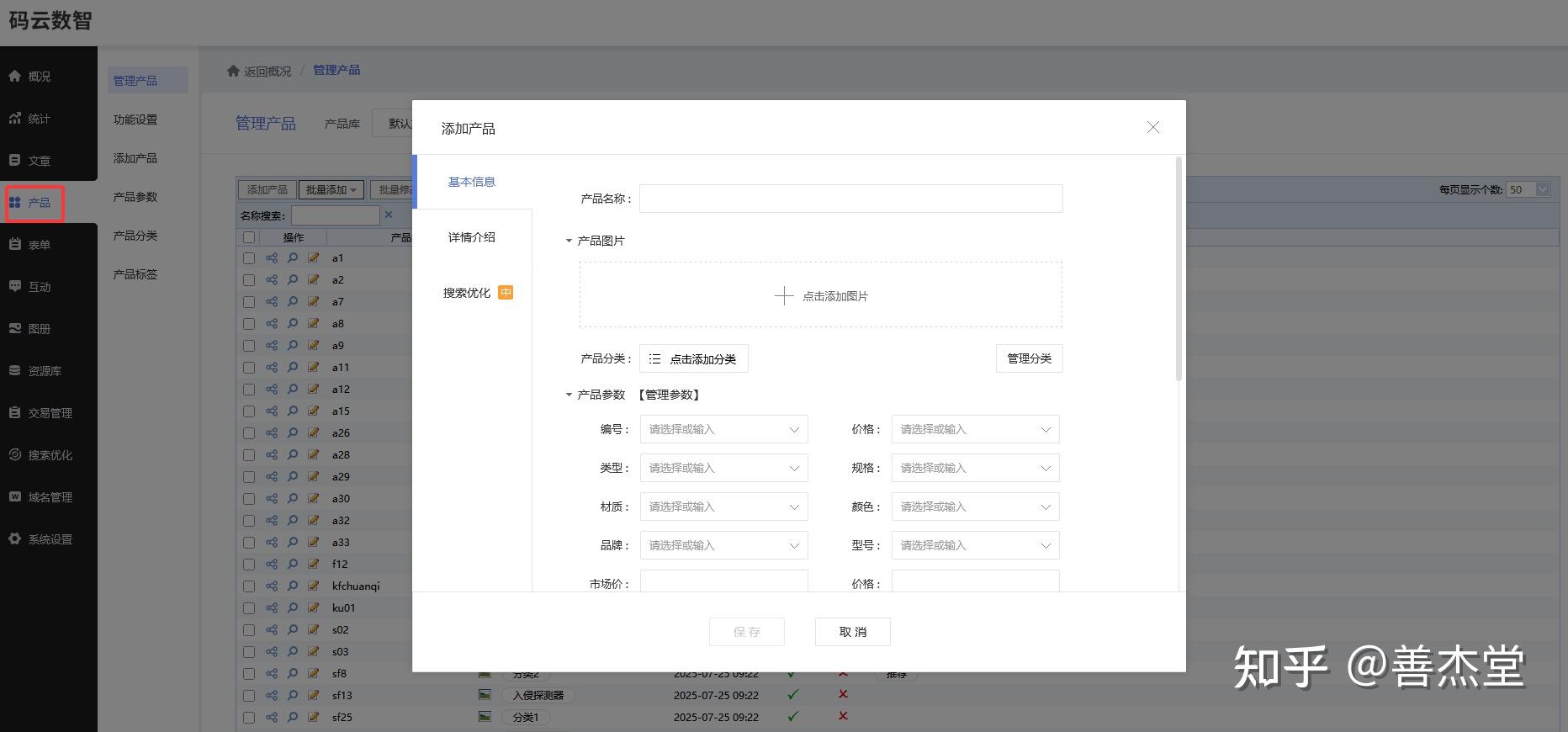
Task: Click the magnifier preview icon in row a7
Action: [x=293, y=301]
